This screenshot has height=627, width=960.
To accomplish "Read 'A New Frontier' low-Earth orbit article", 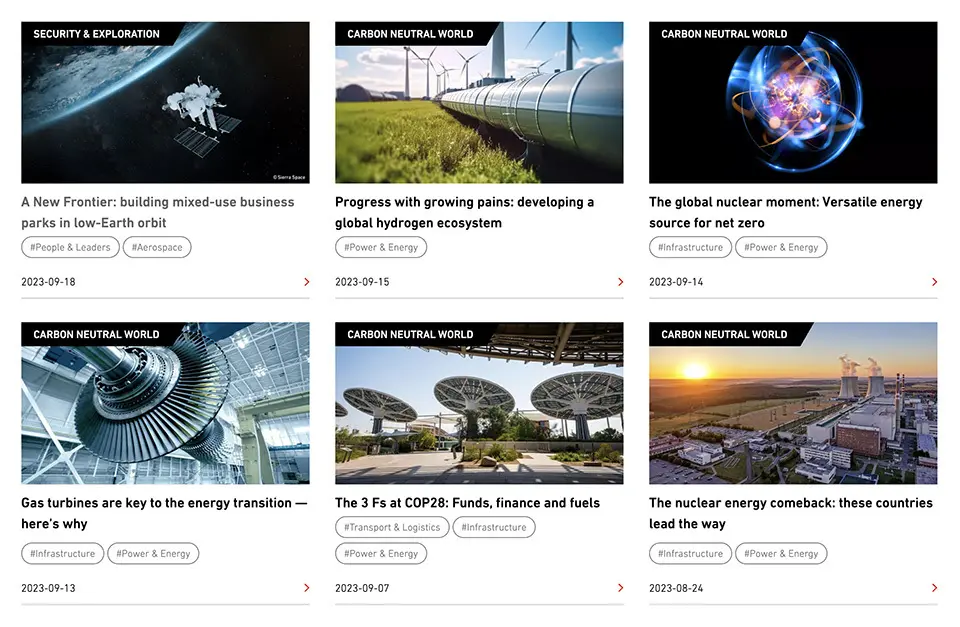I will coord(158,212).
